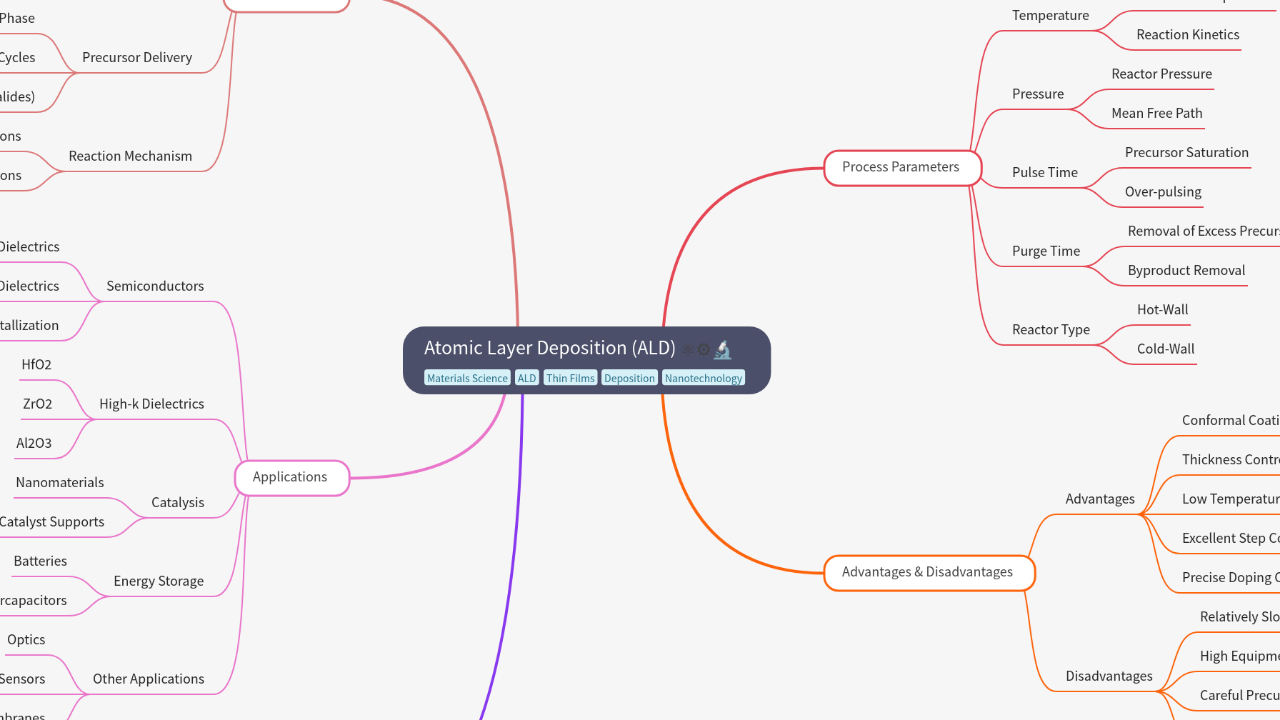Viewport: 1280px width, 720px height.
Task: Click the Temperature branch
Action: pyautogui.click(x=1050, y=15)
